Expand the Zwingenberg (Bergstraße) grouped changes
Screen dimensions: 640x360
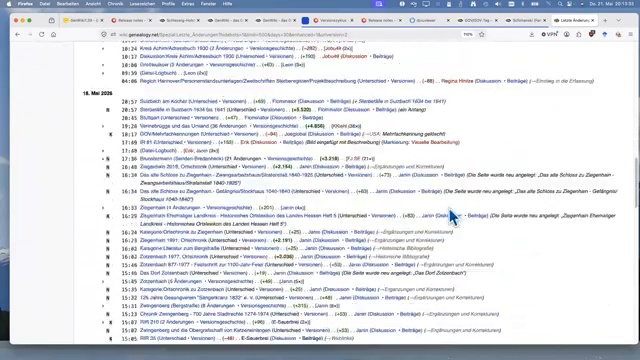click(103, 306)
